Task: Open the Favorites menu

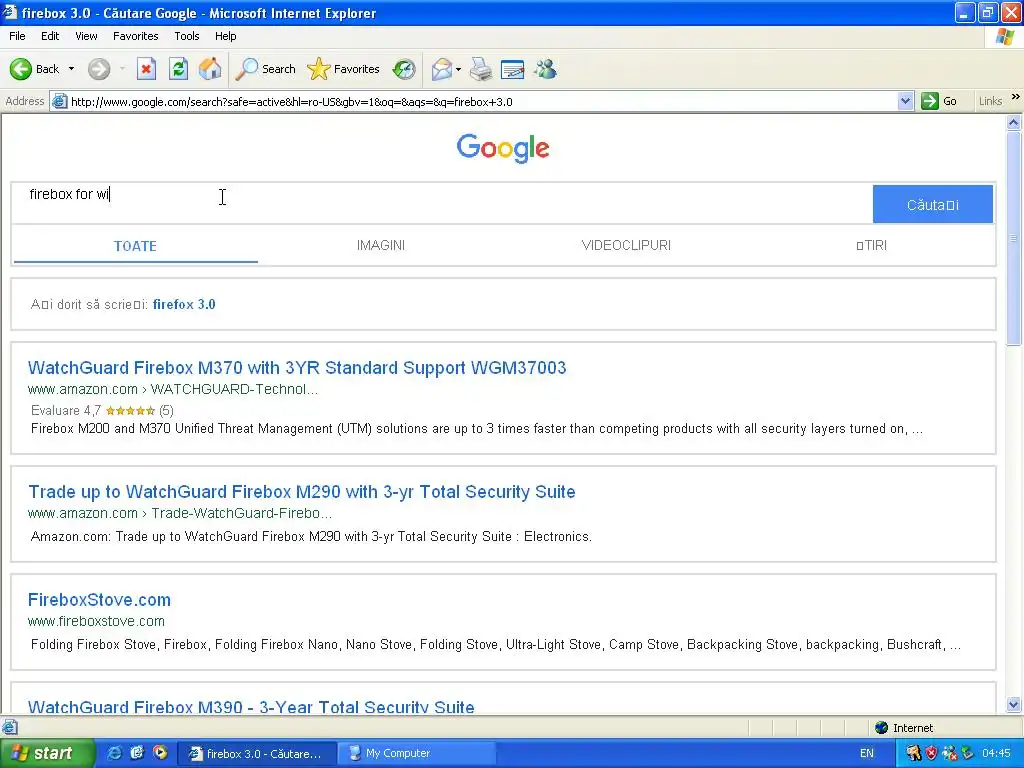Action: point(136,36)
